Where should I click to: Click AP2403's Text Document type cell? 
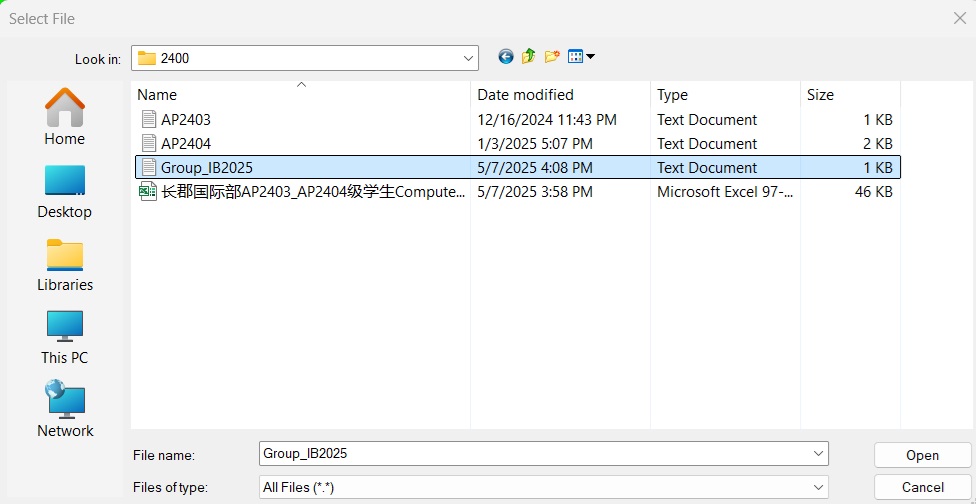707,119
